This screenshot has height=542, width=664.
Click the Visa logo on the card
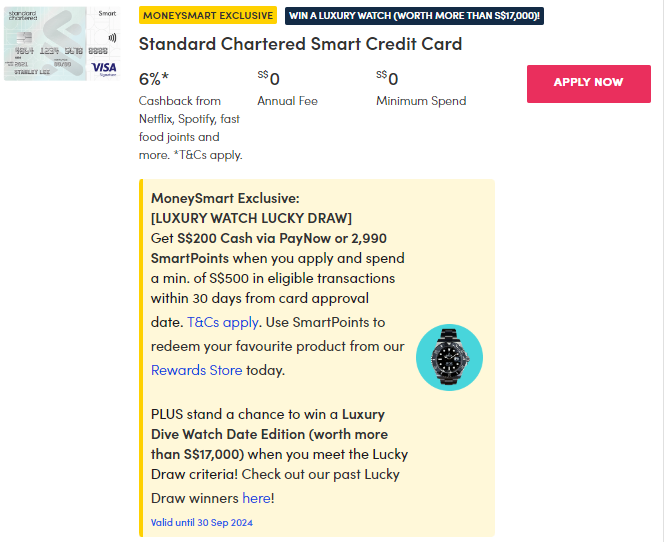[x=103, y=67]
